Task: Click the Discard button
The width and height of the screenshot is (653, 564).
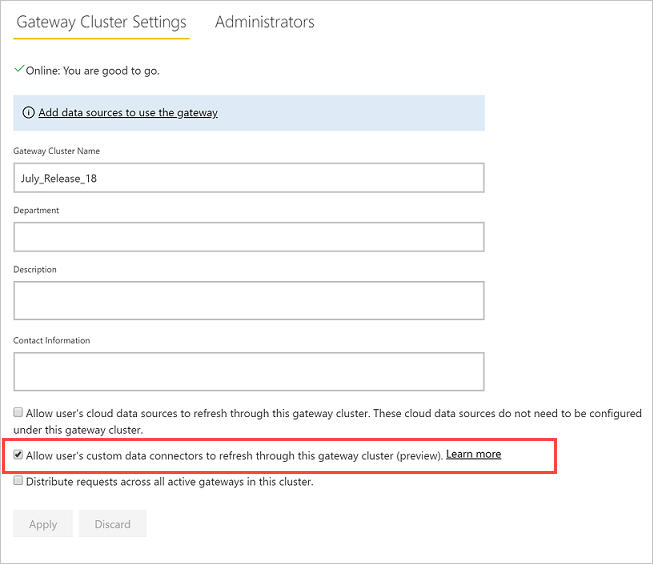Action: (x=112, y=524)
